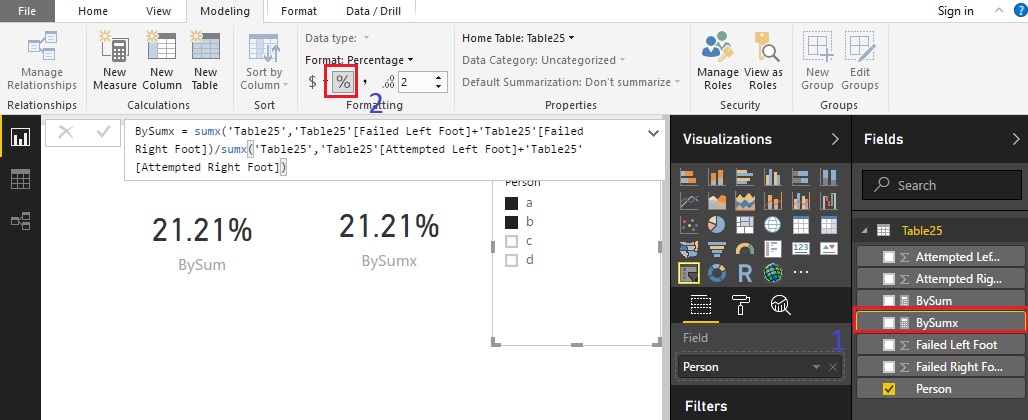Open the Person field well dropdown
This screenshot has width=1028, height=420.
(816, 367)
